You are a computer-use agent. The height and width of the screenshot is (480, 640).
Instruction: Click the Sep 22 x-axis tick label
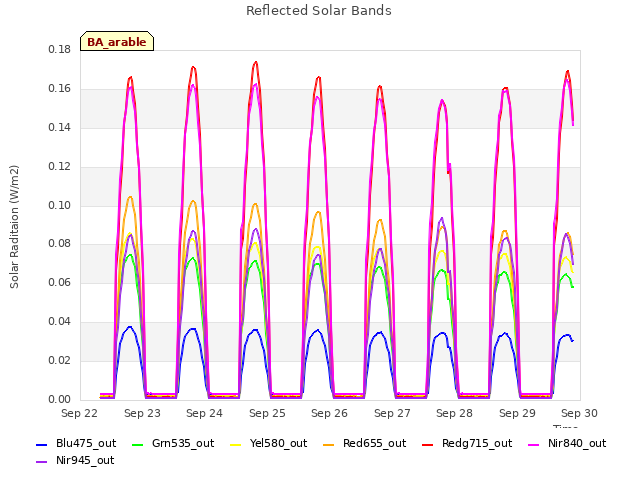[79, 413]
